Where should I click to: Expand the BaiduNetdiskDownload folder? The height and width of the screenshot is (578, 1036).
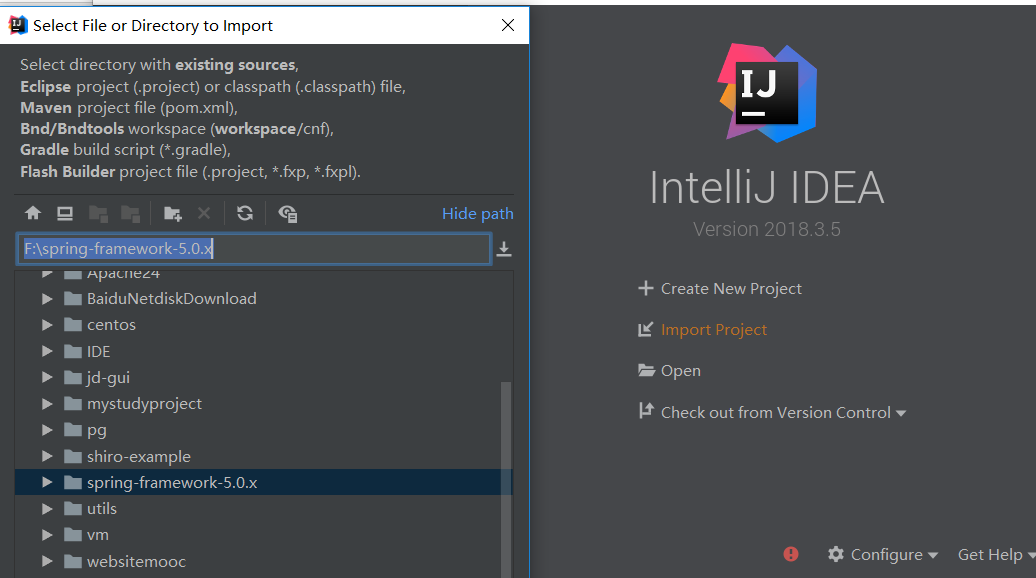click(x=47, y=299)
